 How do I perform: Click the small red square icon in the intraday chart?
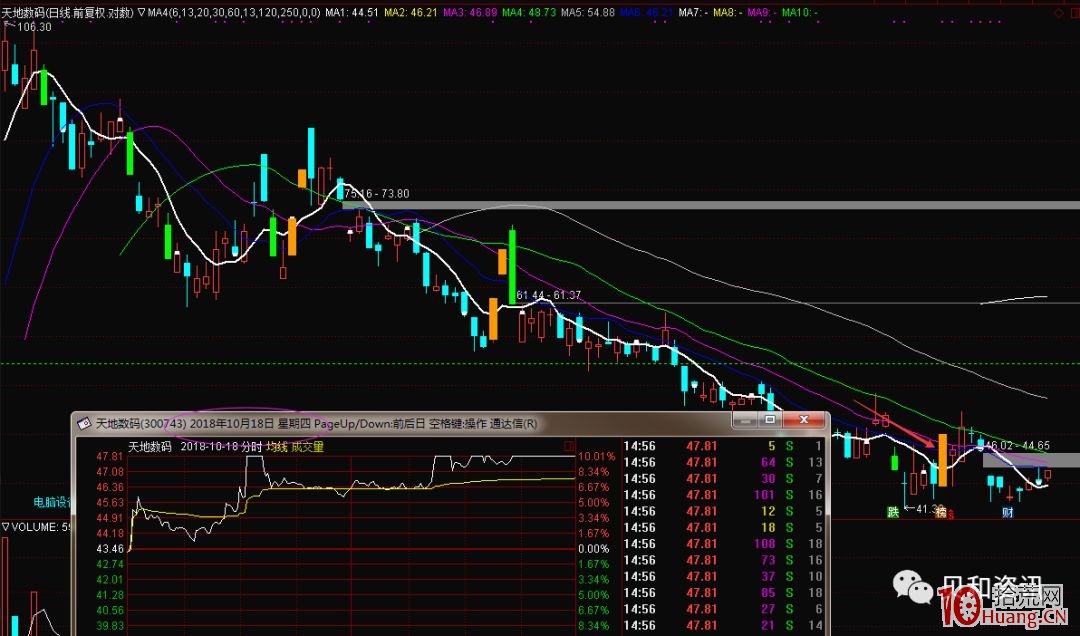click(x=568, y=447)
